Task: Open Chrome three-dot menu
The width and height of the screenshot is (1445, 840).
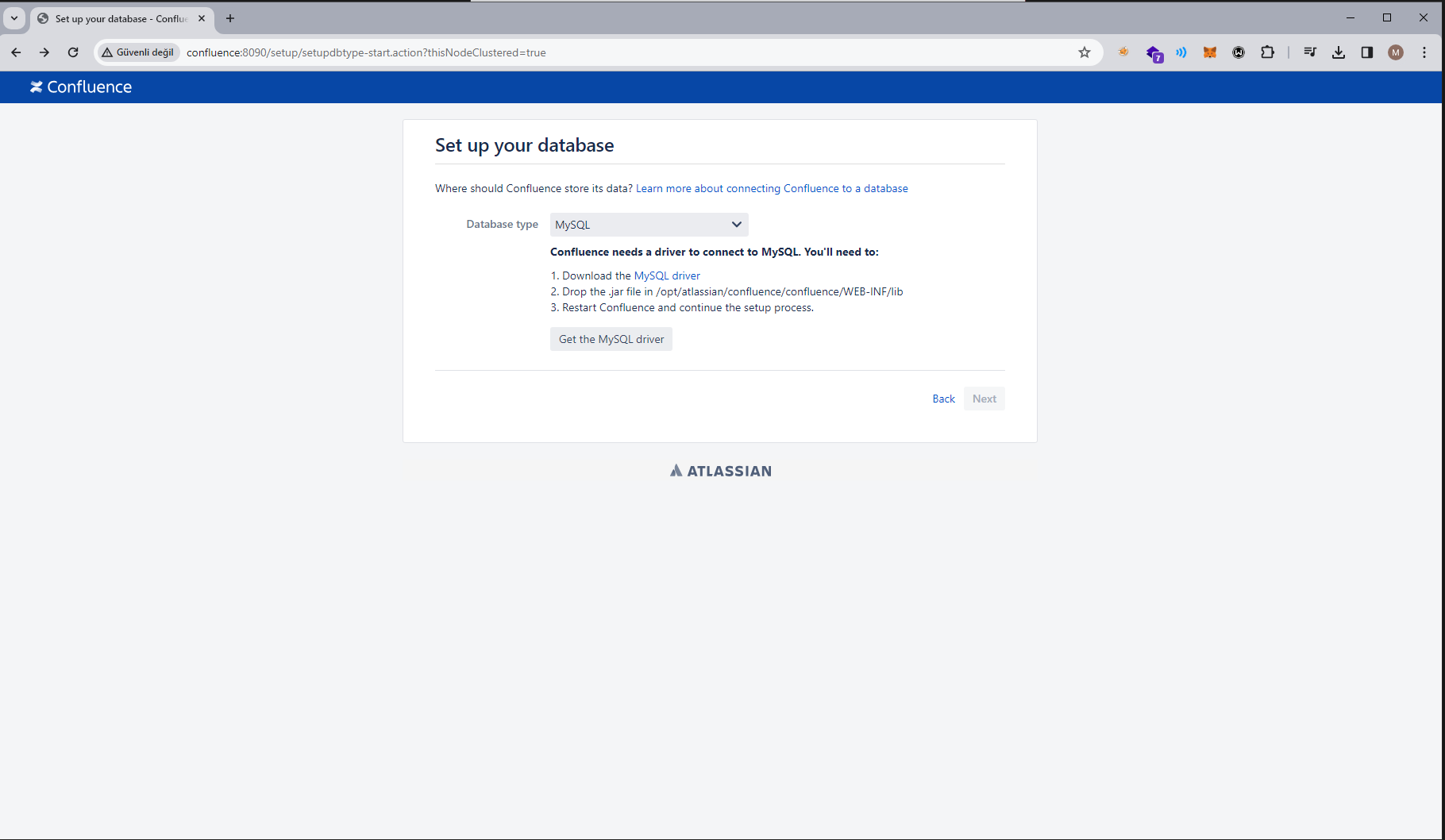Action: click(x=1424, y=52)
